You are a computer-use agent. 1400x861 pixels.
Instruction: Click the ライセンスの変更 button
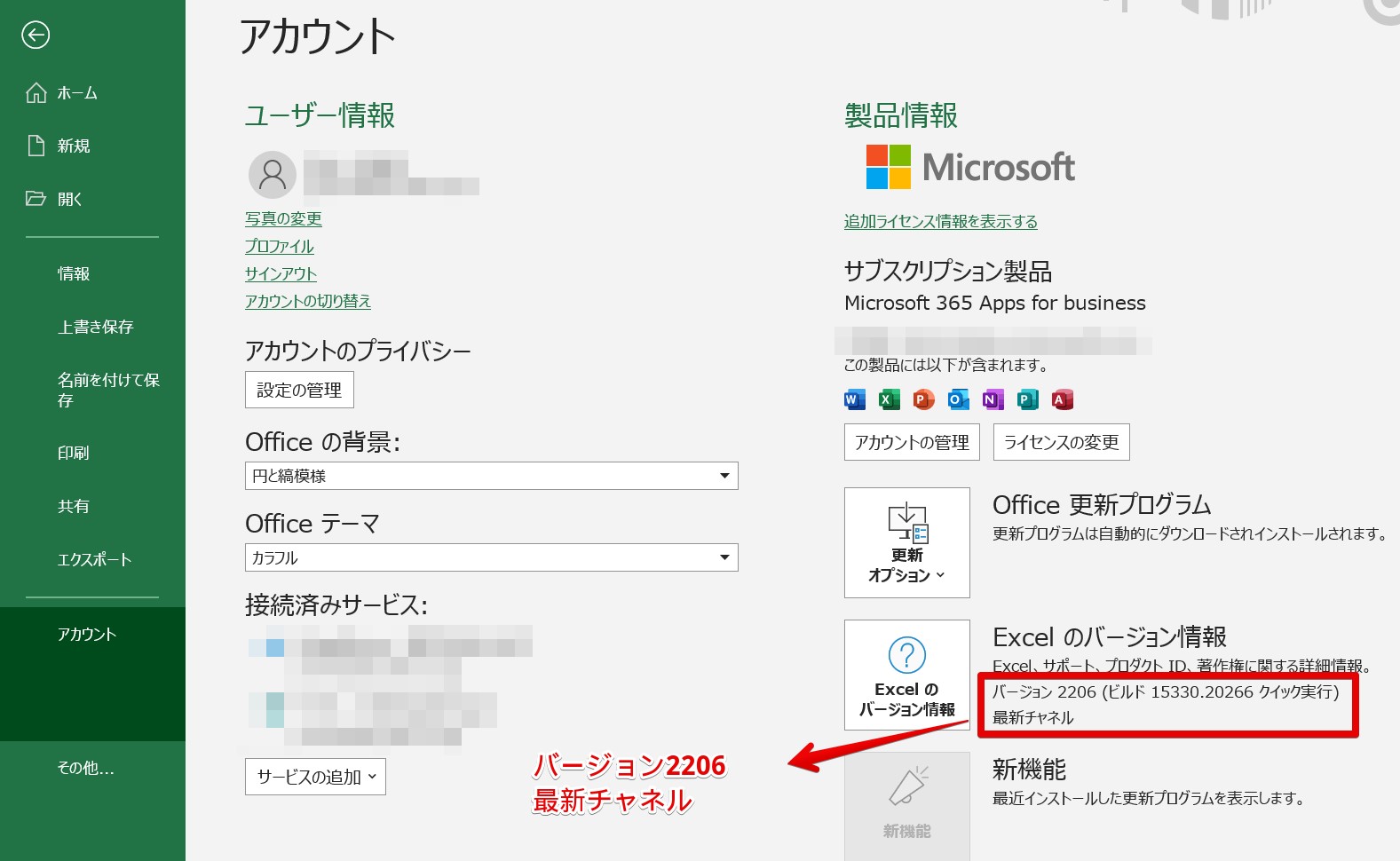1061,442
